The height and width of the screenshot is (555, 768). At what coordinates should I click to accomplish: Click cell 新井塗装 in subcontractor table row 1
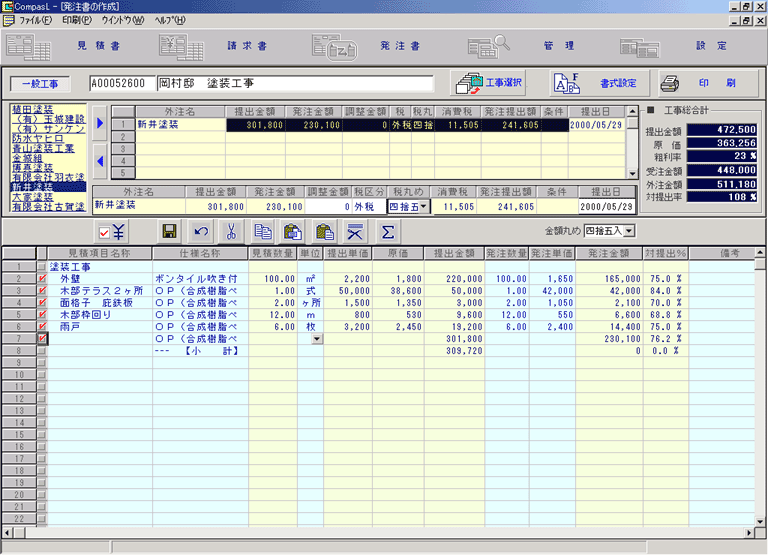point(180,124)
